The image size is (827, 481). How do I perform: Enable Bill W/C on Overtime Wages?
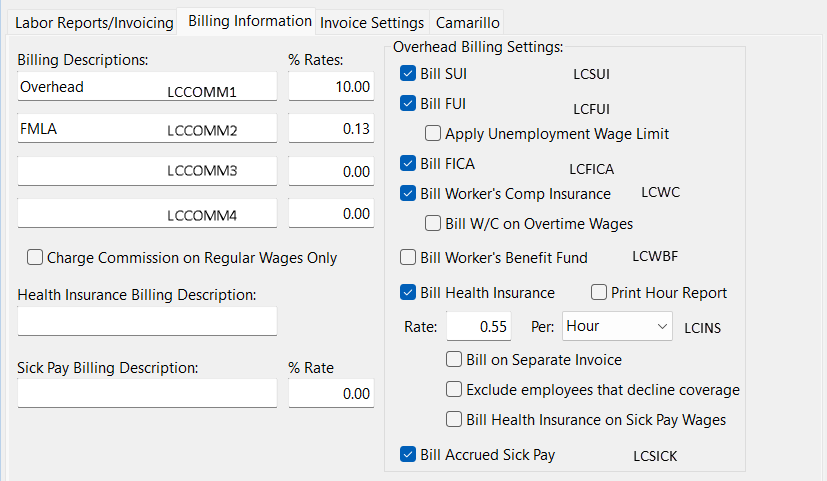[433, 224]
